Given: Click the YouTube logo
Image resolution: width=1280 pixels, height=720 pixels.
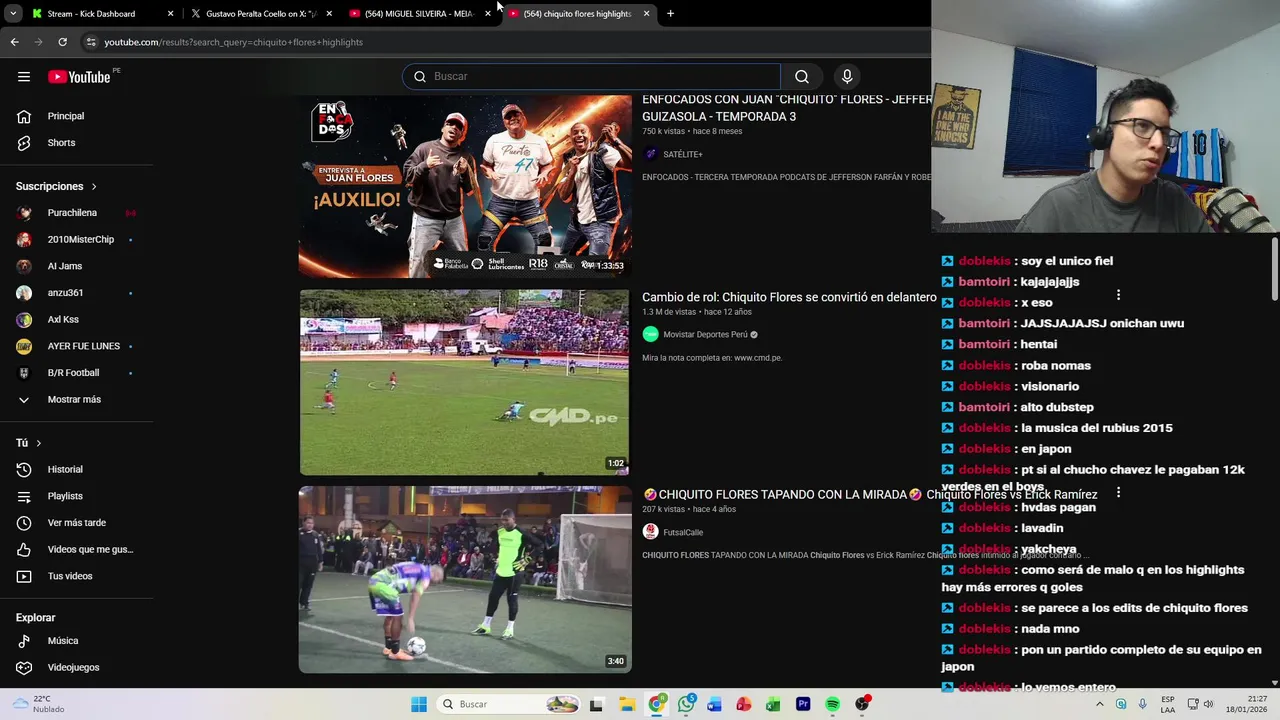Looking at the screenshot, I should (79, 77).
